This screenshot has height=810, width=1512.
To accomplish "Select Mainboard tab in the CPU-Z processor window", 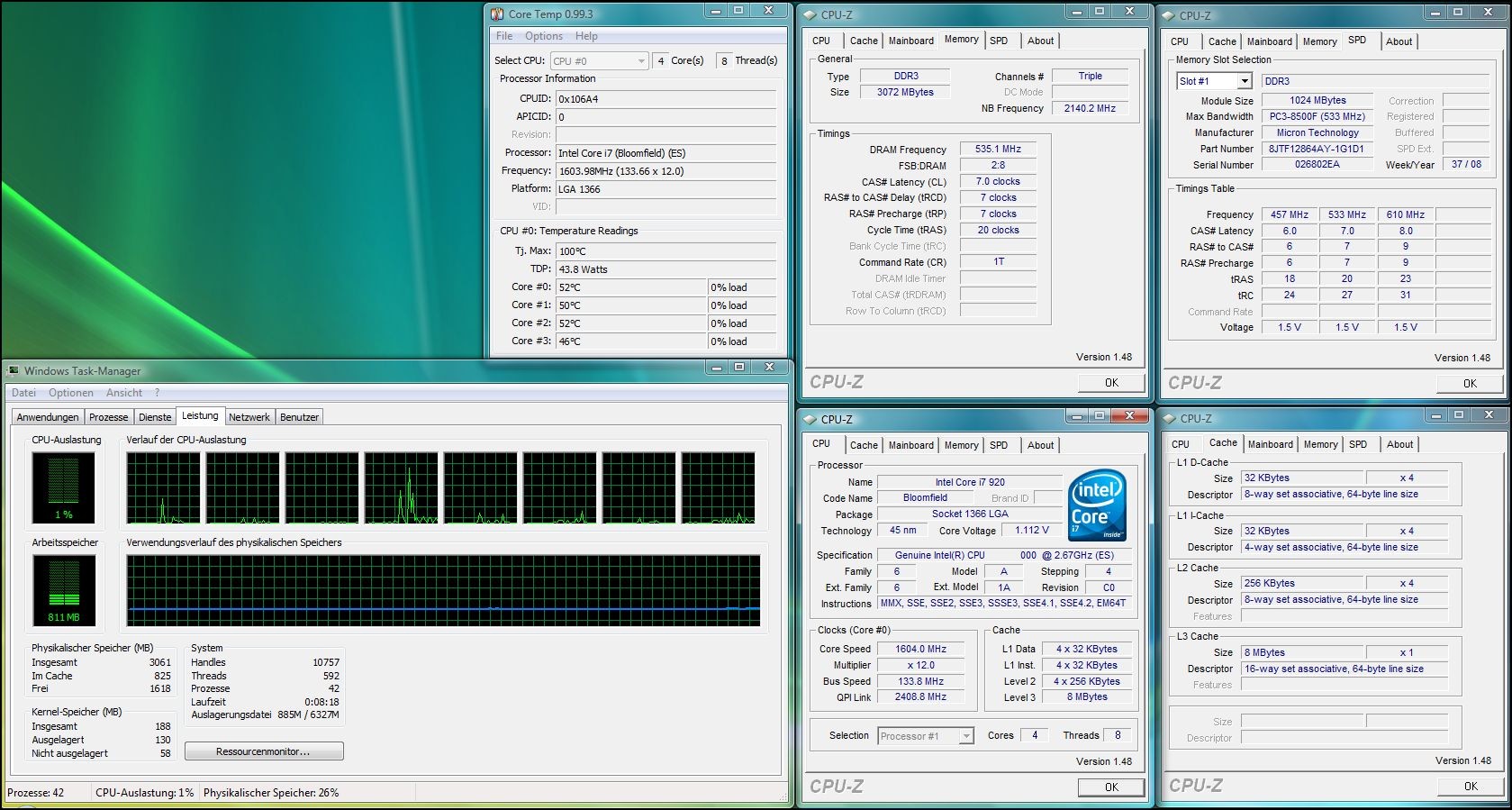I will pos(911,445).
